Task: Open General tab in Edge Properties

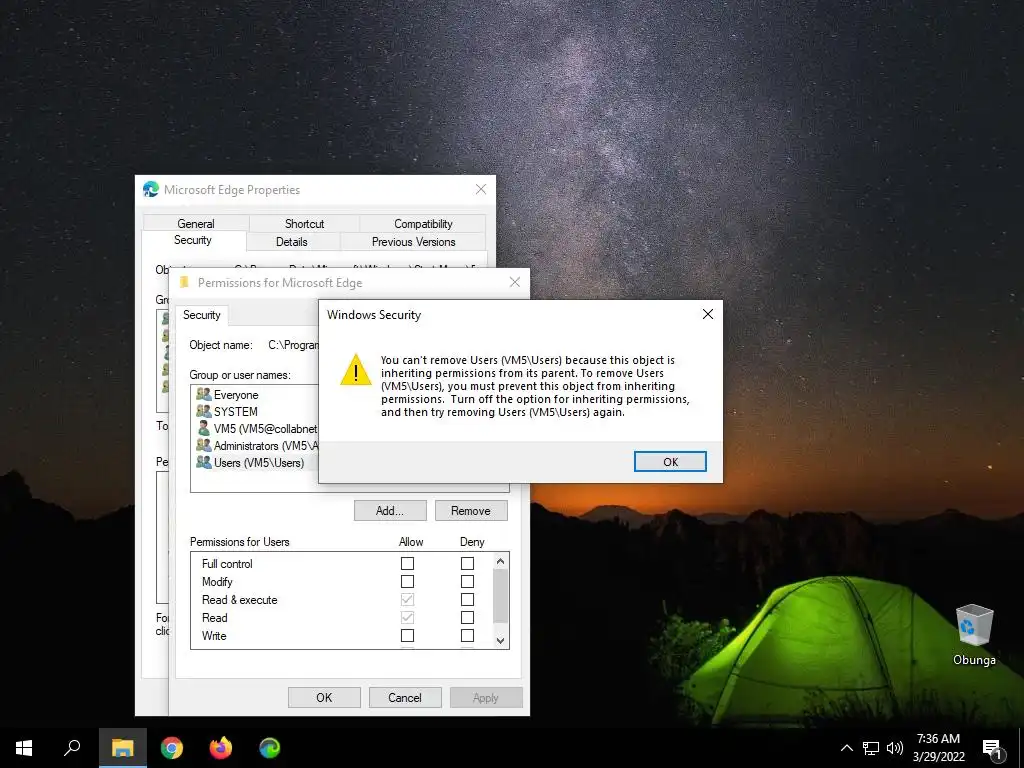Action: point(196,223)
